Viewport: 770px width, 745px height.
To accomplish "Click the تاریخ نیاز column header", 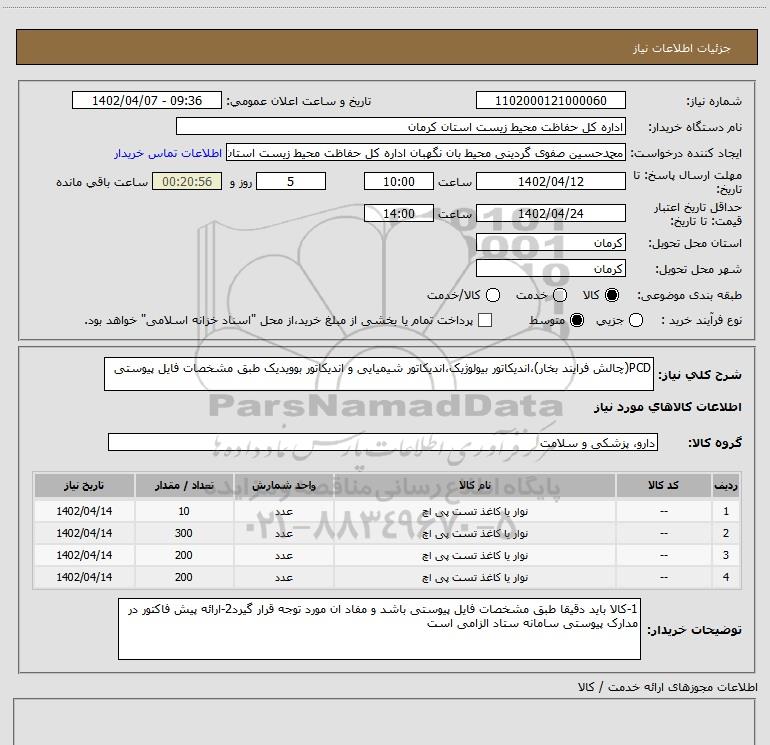I will [84, 486].
